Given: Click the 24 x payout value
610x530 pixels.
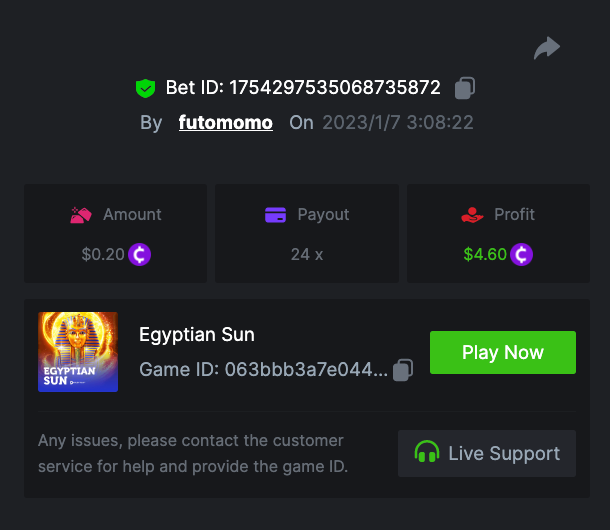Looking at the screenshot, I should point(307,254).
